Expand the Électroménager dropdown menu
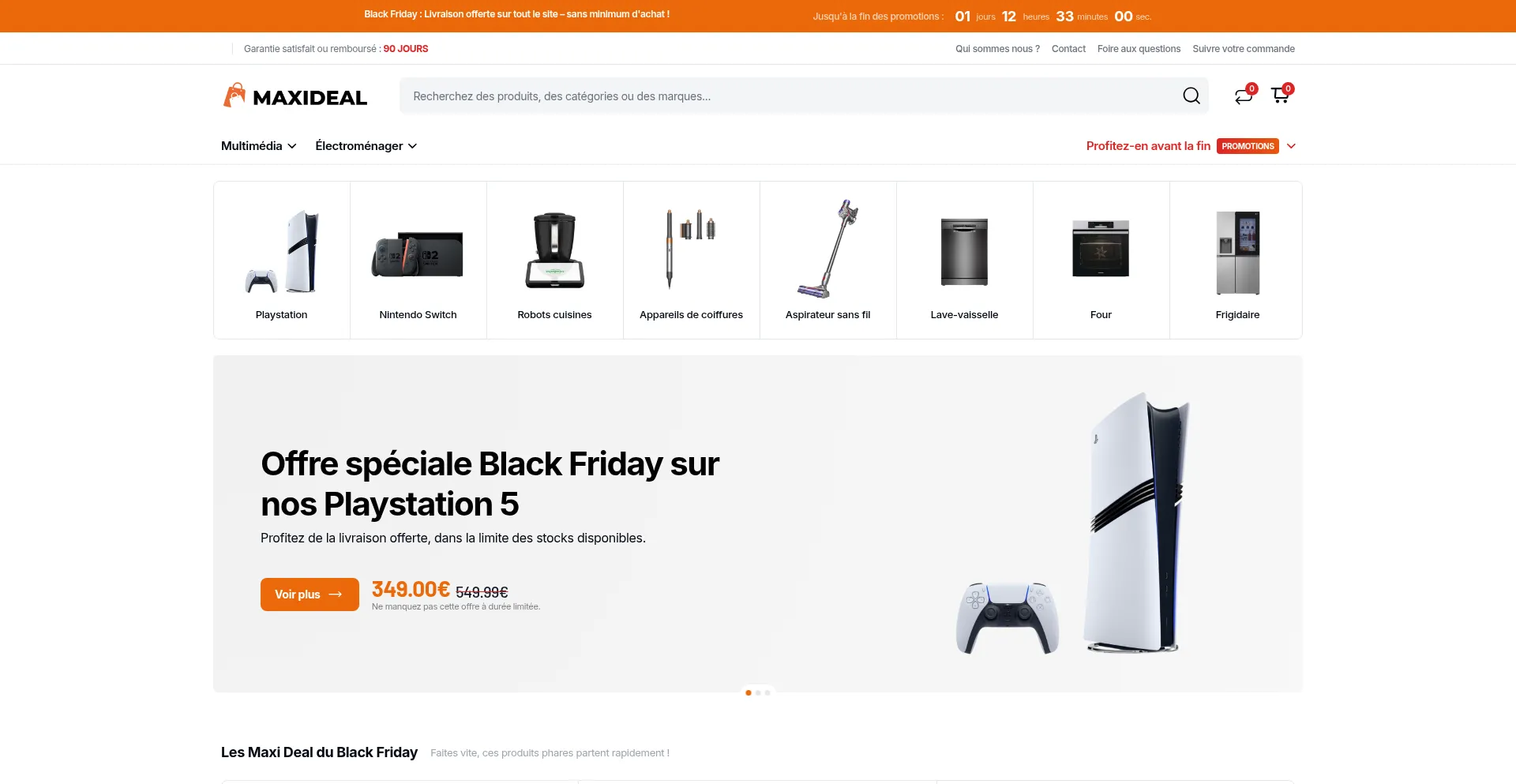1516x784 pixels. pos(366,146)
